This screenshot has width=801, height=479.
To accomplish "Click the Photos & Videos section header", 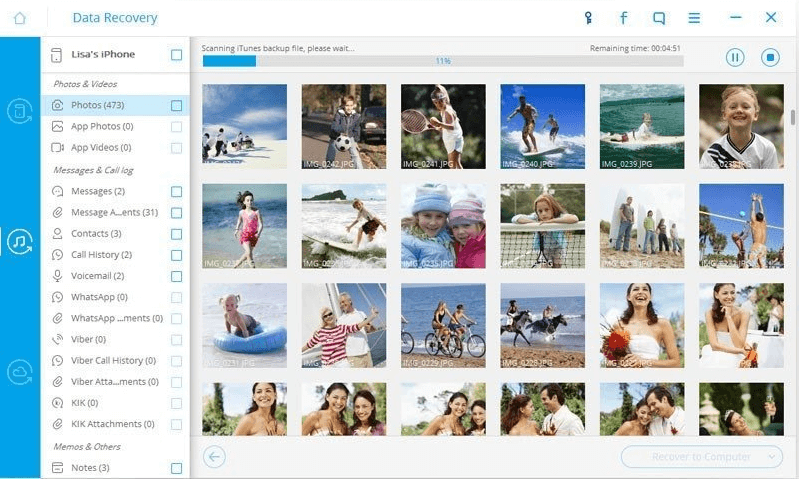I will point(85,84).
